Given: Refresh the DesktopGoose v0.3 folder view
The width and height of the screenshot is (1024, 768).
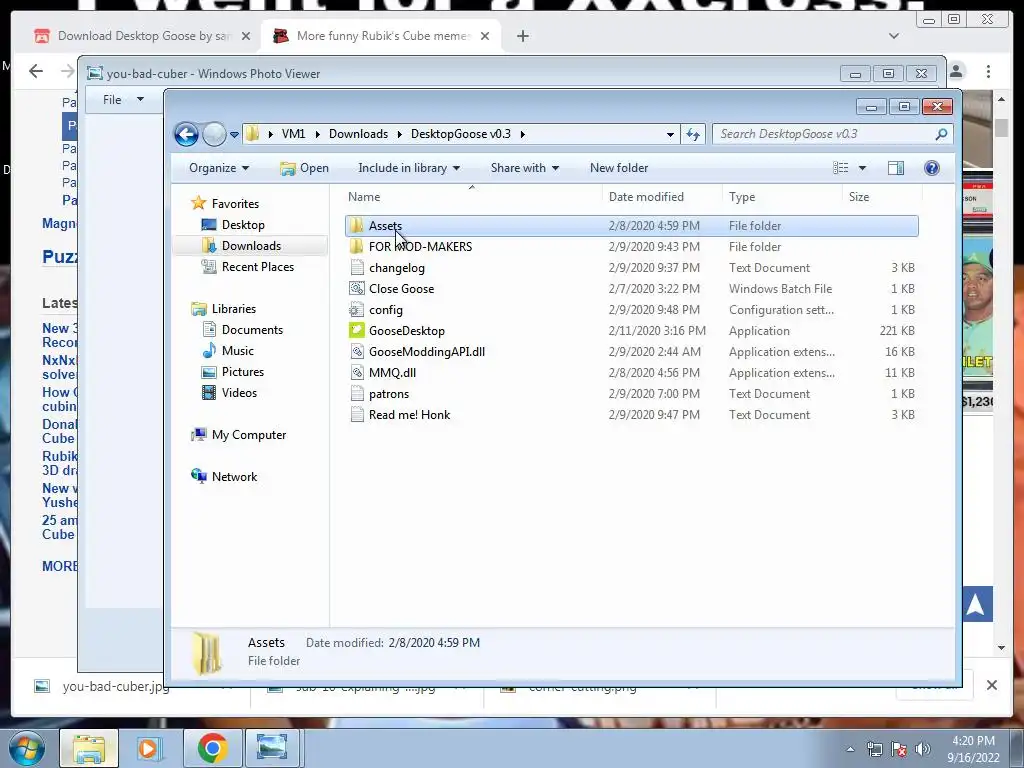Looking at the screenshot, I should click(x=692, y=135).
